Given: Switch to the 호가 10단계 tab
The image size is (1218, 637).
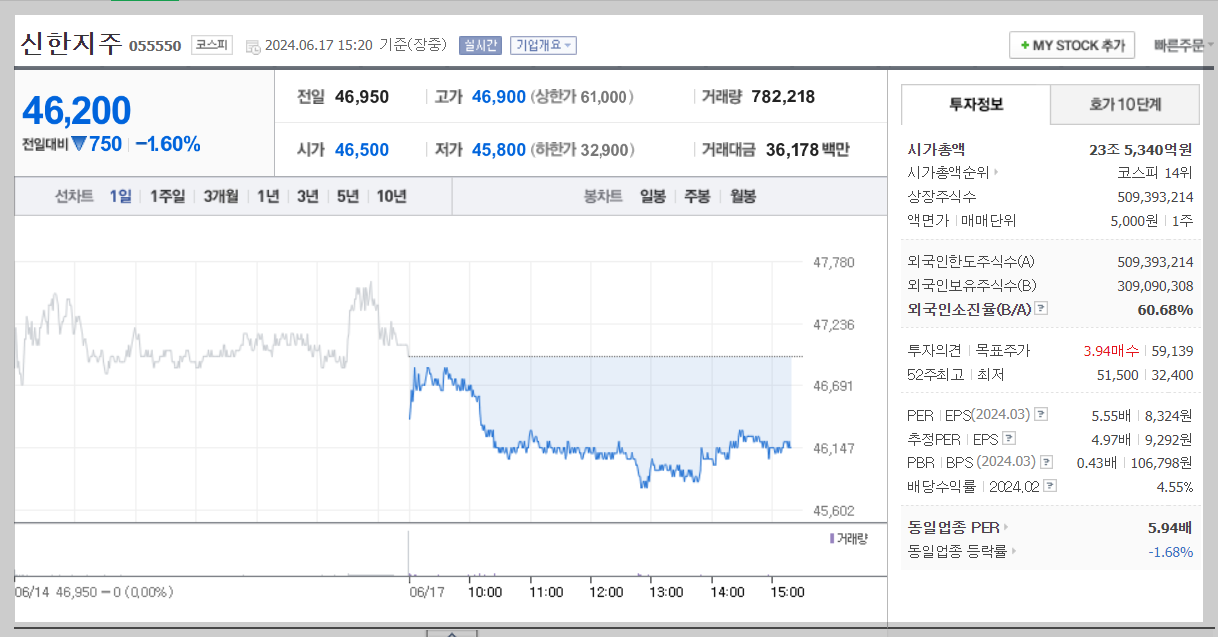Looking at the screenshot, I should (x=1125, y=104).
